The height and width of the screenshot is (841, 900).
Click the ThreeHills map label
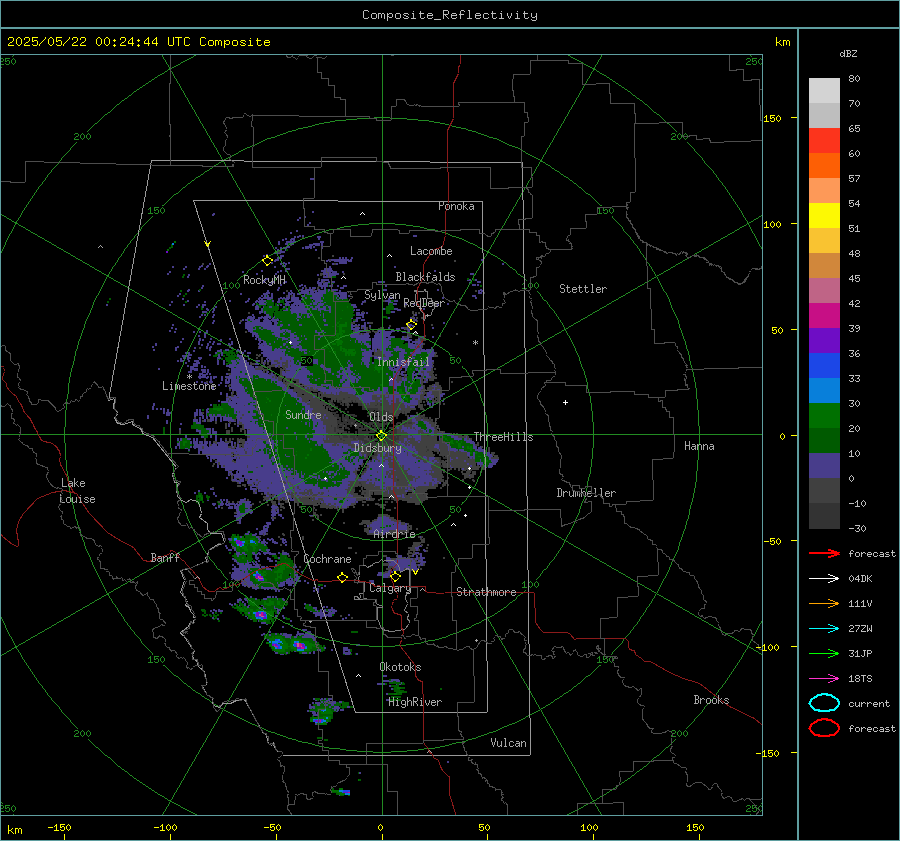point(503,437)
